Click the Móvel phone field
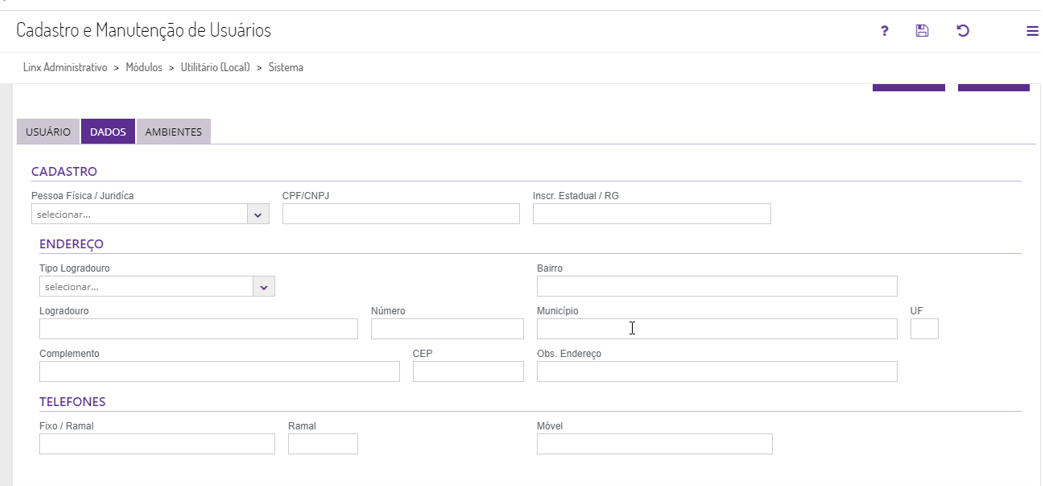 click(x=655, y=444)
